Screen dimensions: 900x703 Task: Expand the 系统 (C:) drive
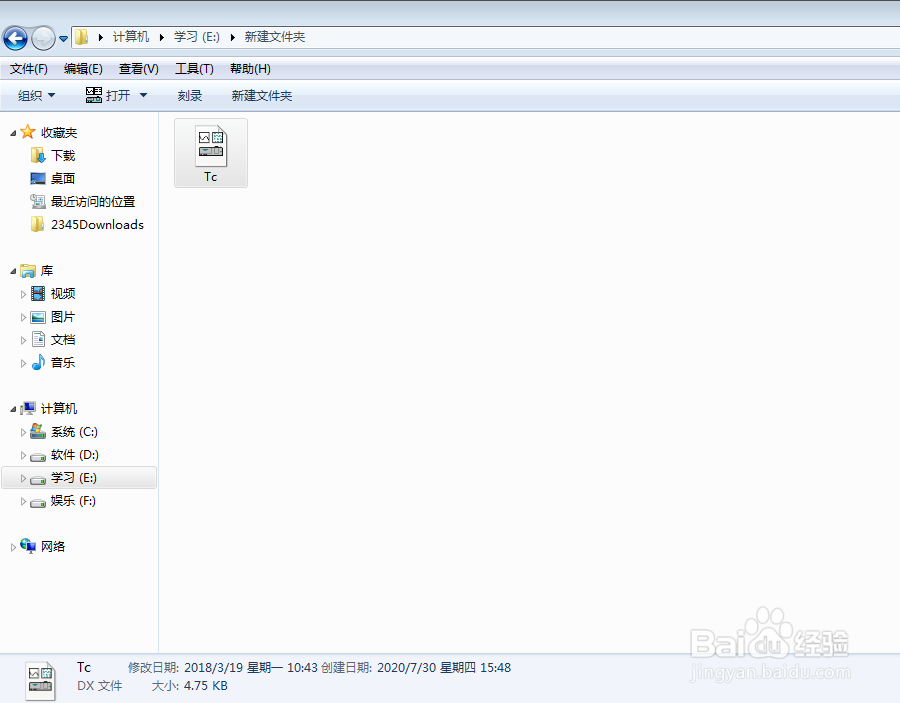click(x=23, y=432)
